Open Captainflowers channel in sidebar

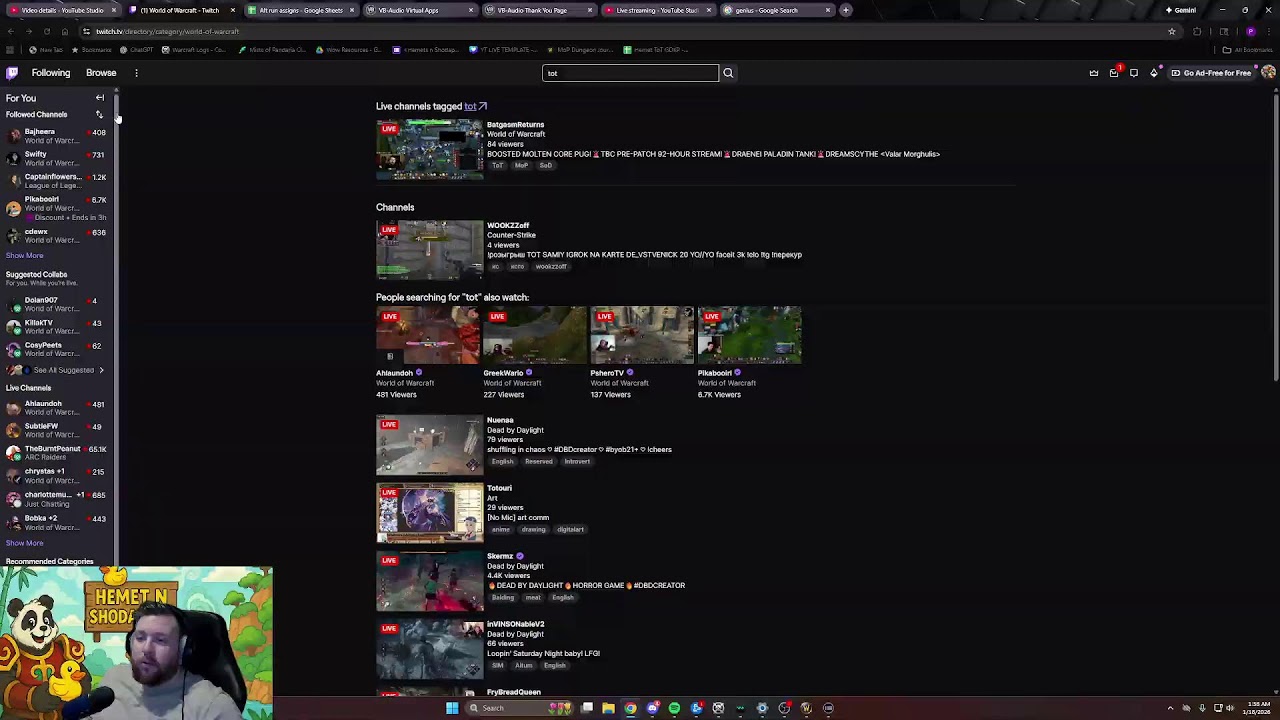coord(57,181)
